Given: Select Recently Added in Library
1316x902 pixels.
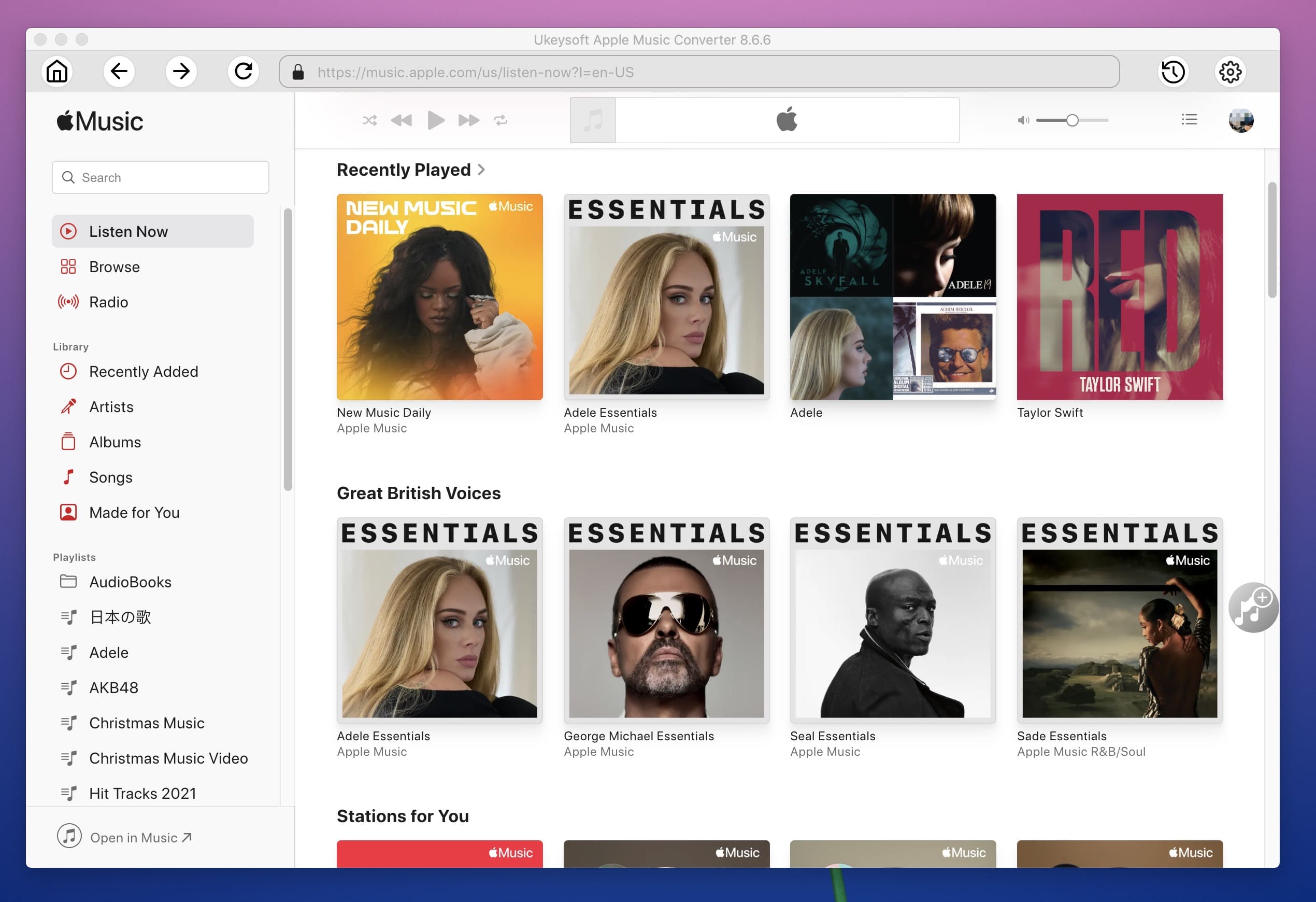Looking at the screenshot, I should click(x=144, y=370).
